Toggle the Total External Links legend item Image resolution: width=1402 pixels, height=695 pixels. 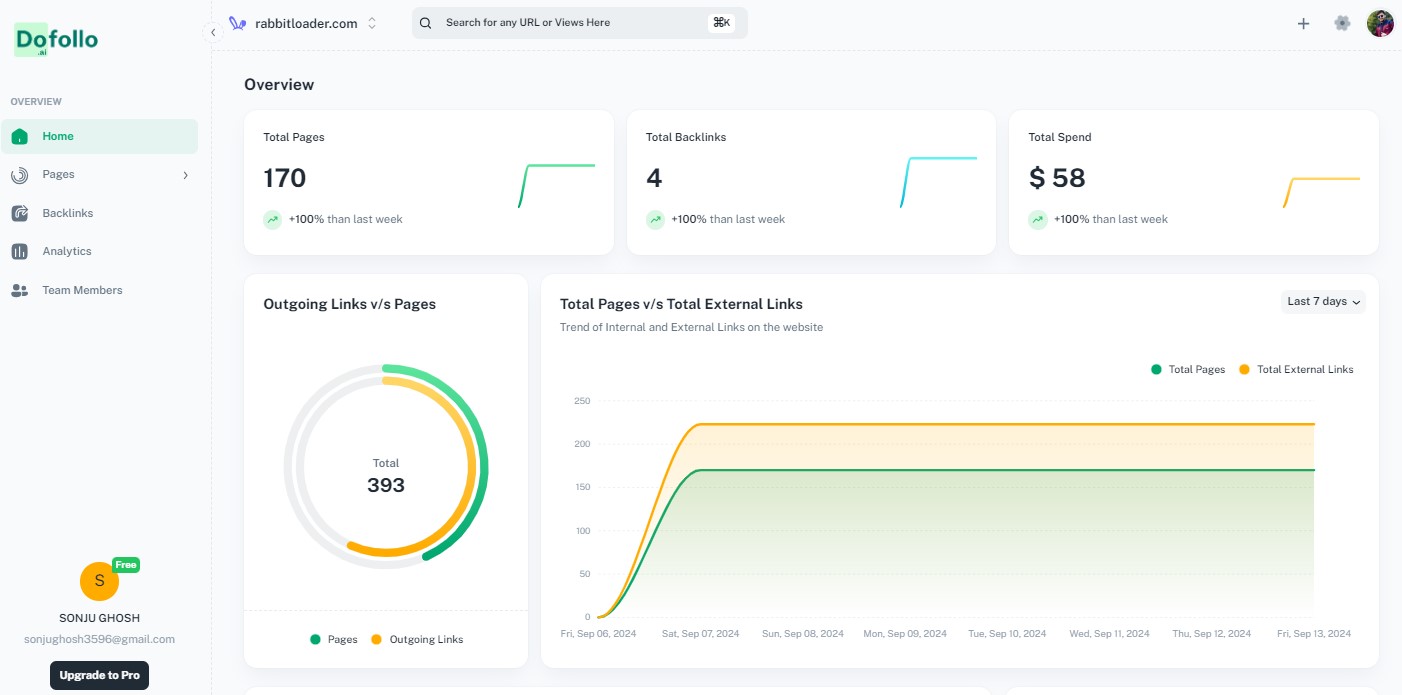point(1295,369)
